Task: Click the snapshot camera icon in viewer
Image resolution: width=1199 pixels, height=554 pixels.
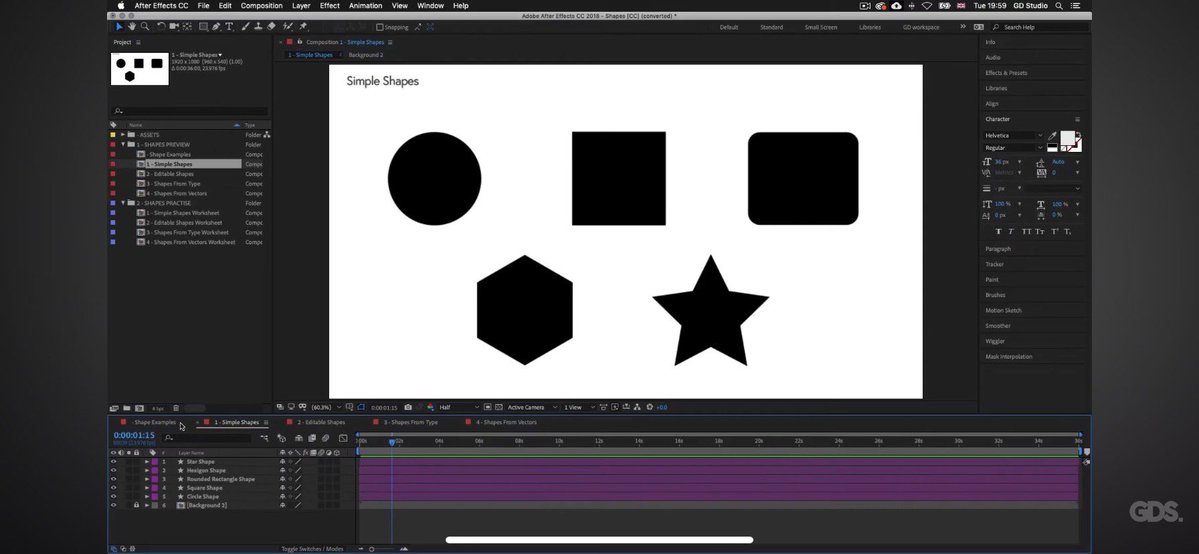Action: [408, 407]
